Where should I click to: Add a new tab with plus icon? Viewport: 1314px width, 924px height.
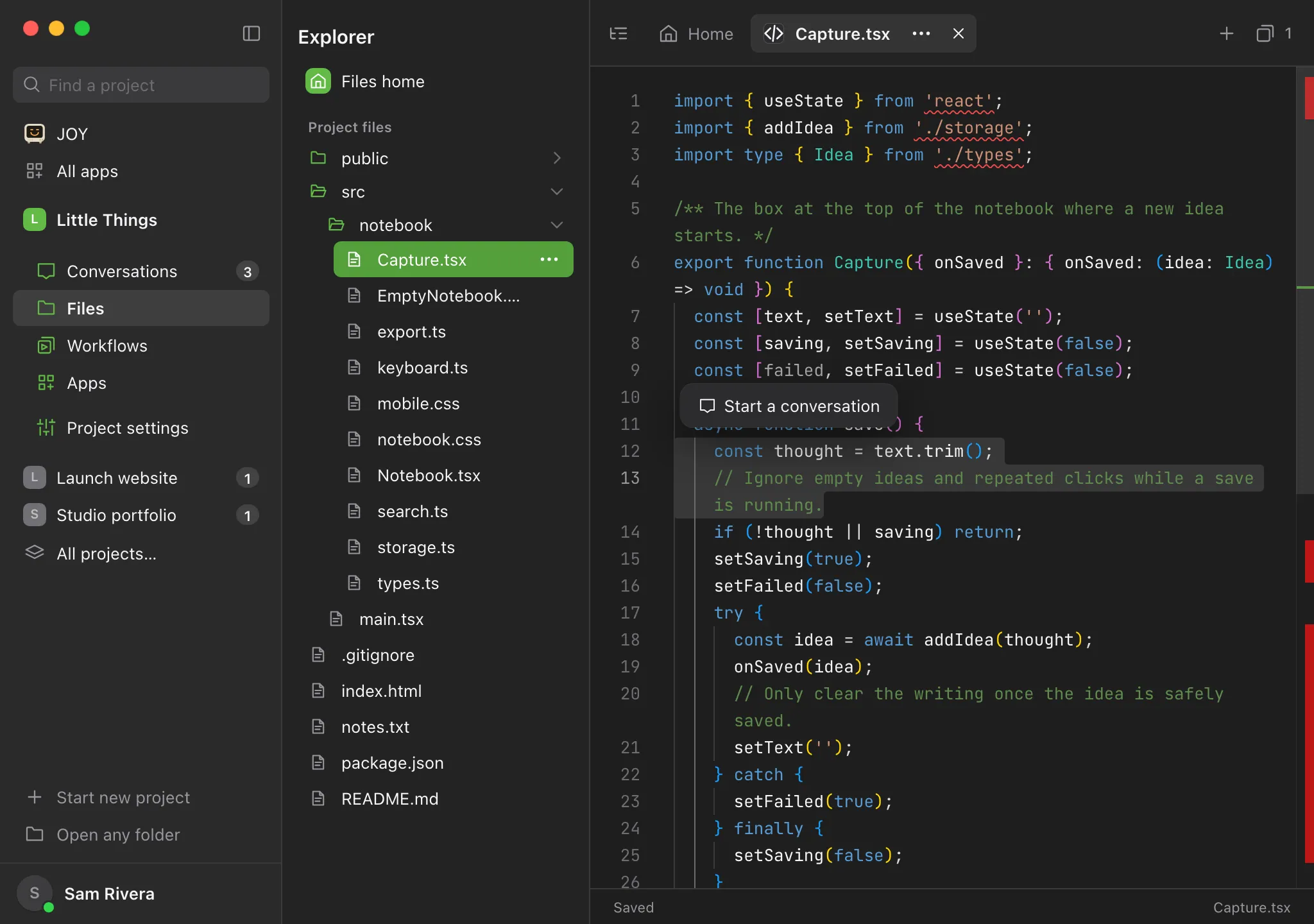(x=1226, y=33)
